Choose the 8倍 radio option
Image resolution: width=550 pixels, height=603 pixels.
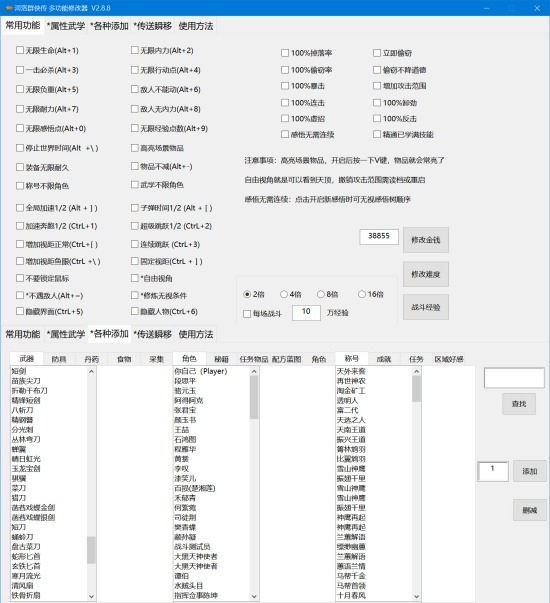tap(320, 294)
